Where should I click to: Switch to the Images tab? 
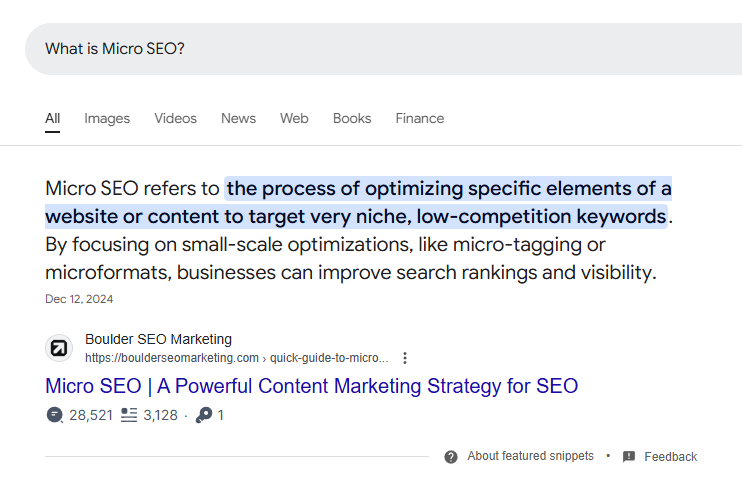(107, 118)
